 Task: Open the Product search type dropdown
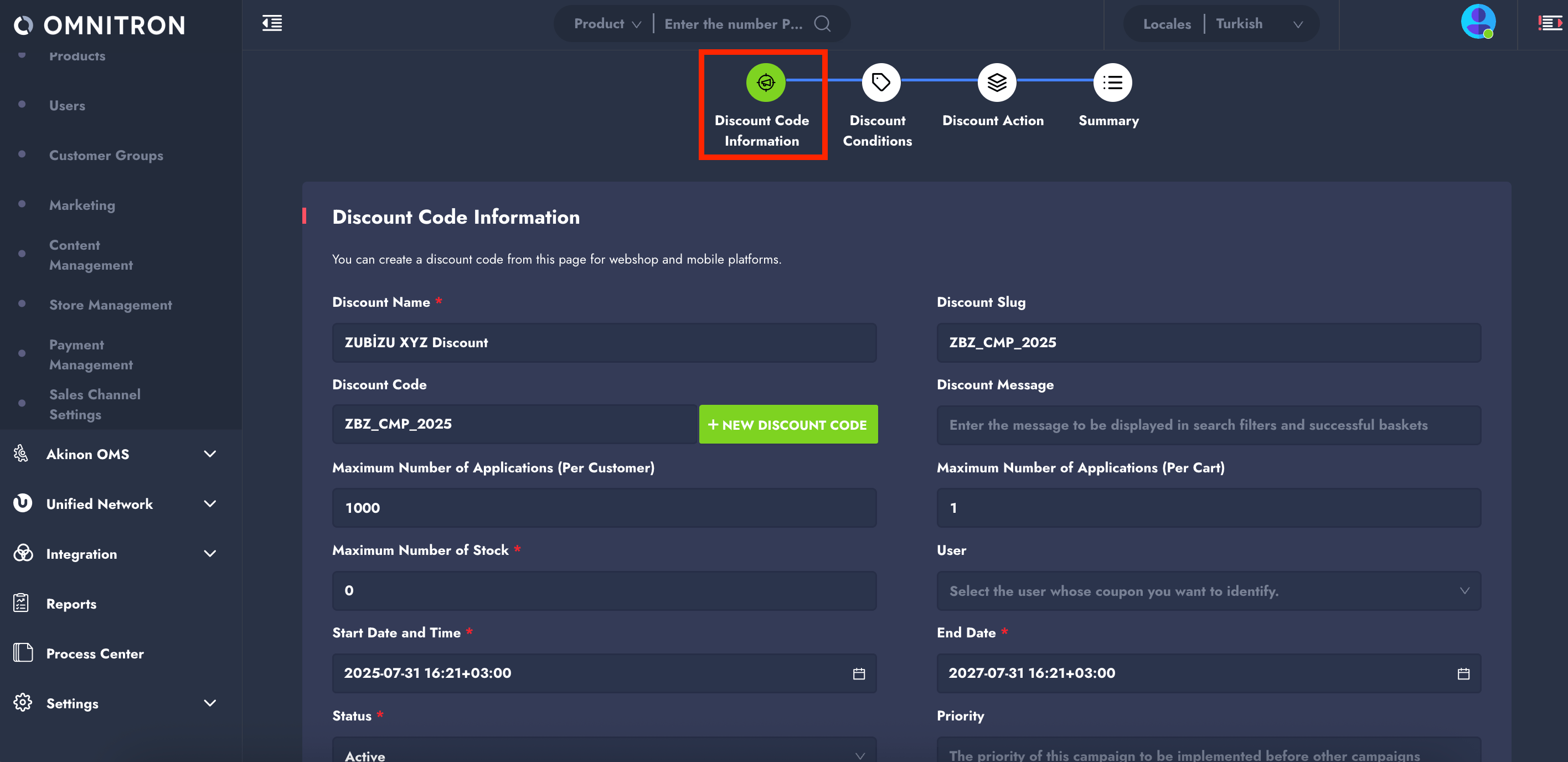pos(607,24)
